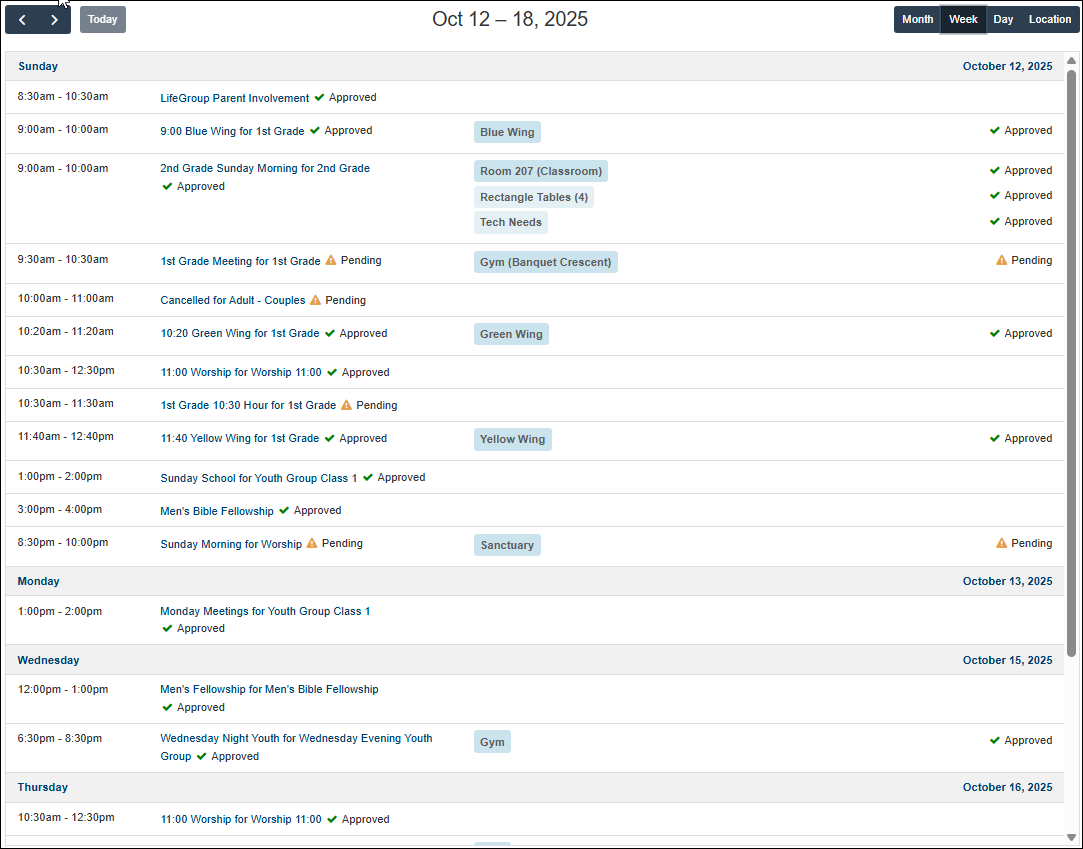
Task: Click approved checkmark for Room 207 (Classroom)
Action: click(x=995, y=171)
